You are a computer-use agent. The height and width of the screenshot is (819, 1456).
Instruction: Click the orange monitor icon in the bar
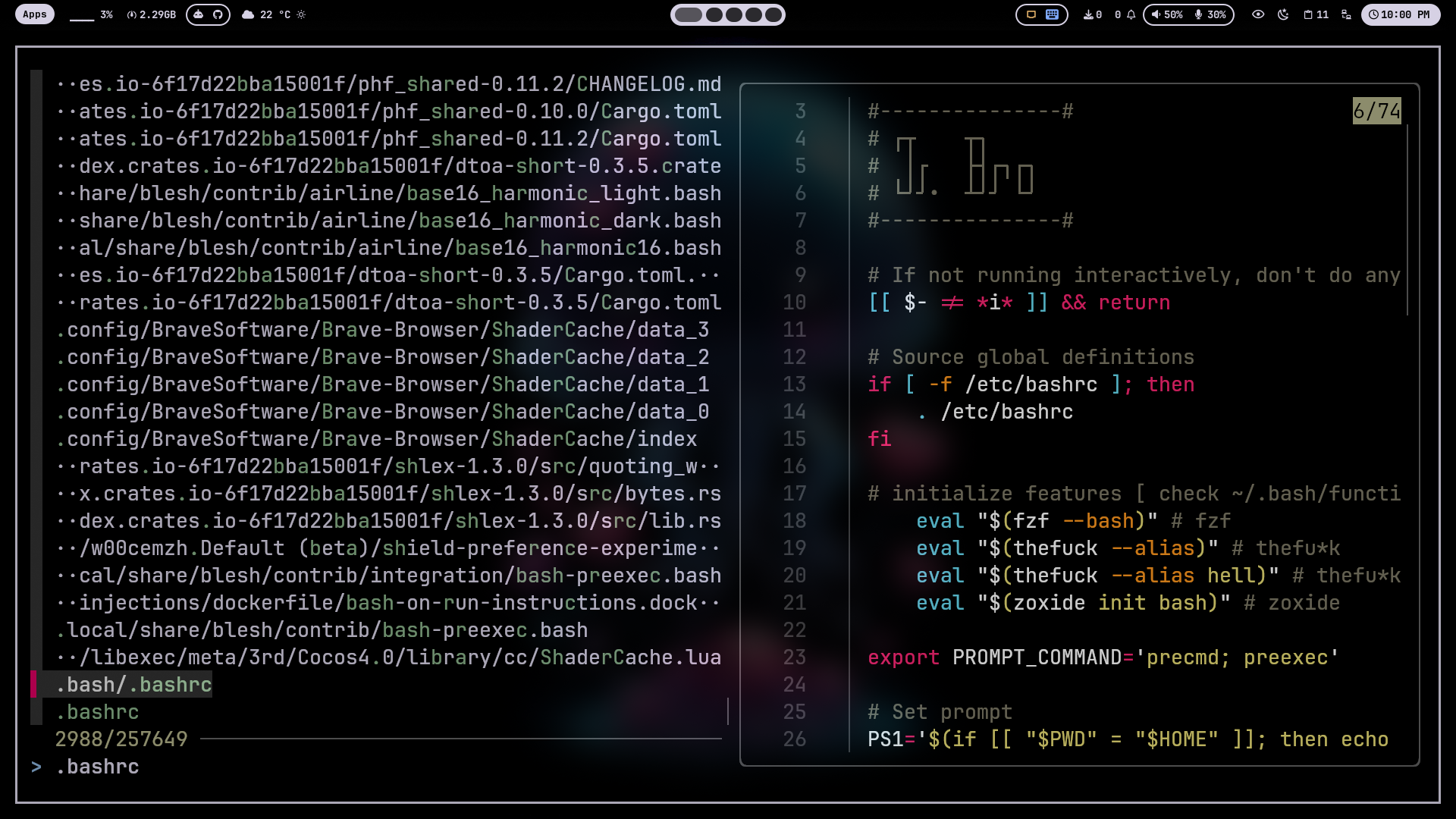pos(1031,14)
